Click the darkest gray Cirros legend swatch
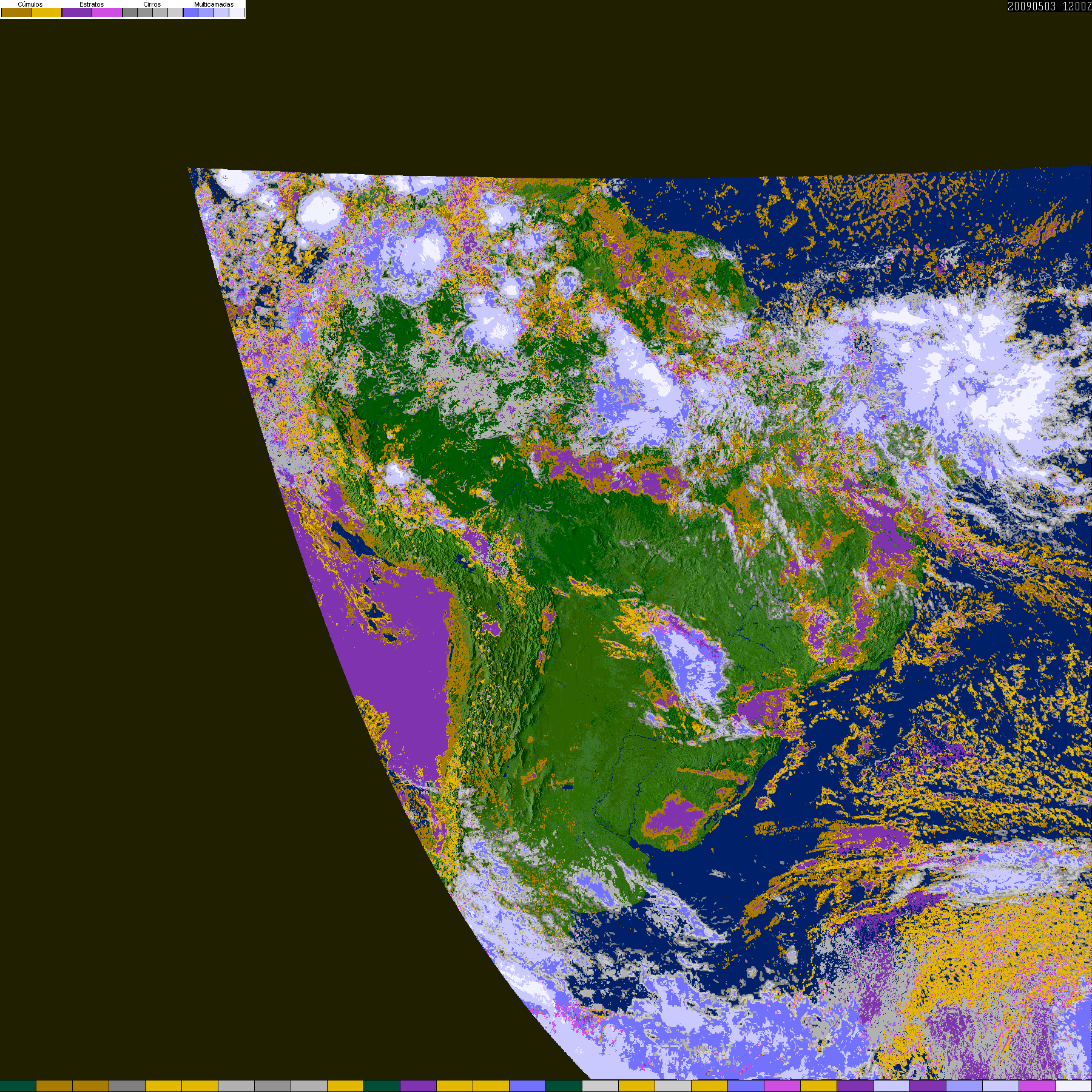Viewport: 1092px width, 1092px height. (130, 12)
